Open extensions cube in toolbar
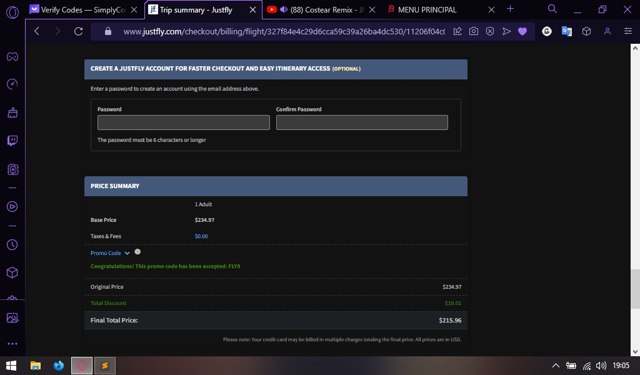The width and height of the screenshot is (640, 375). tap(587, 31)
